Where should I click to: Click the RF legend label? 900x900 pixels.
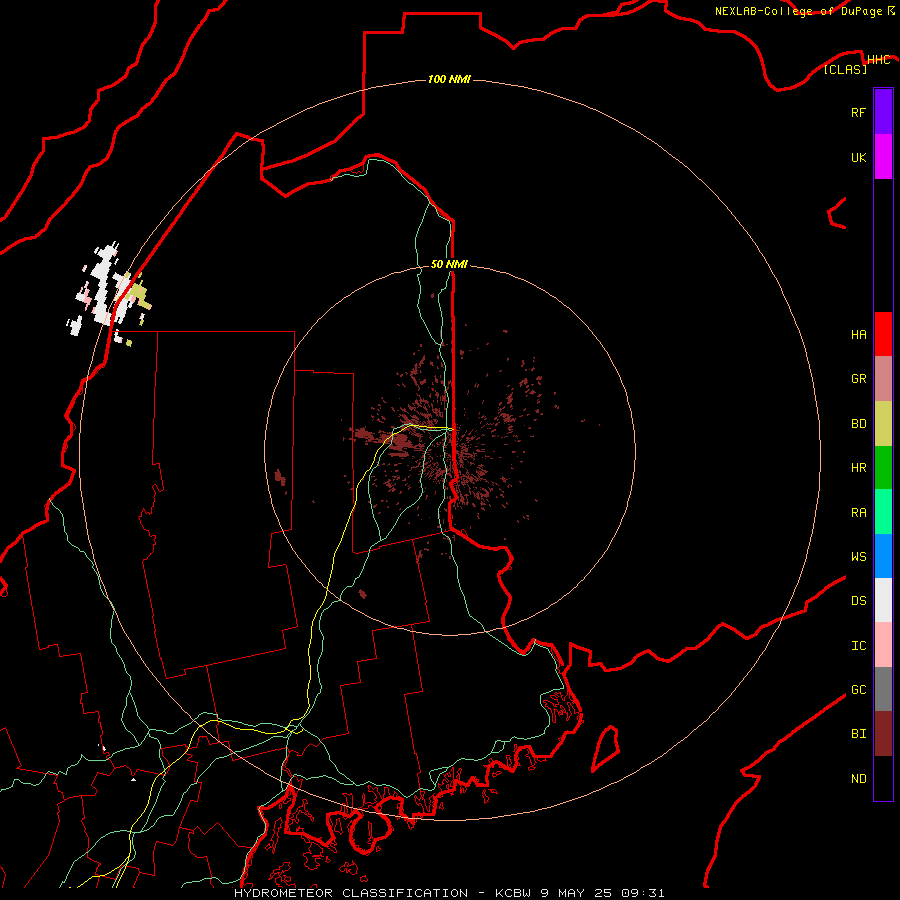(858, 112)
